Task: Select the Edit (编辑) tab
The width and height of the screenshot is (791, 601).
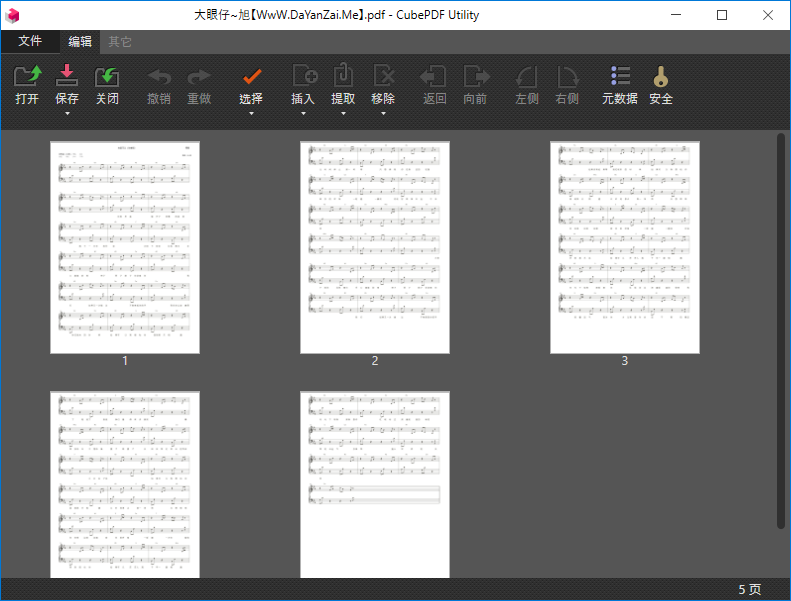Action: click(80, 41)
